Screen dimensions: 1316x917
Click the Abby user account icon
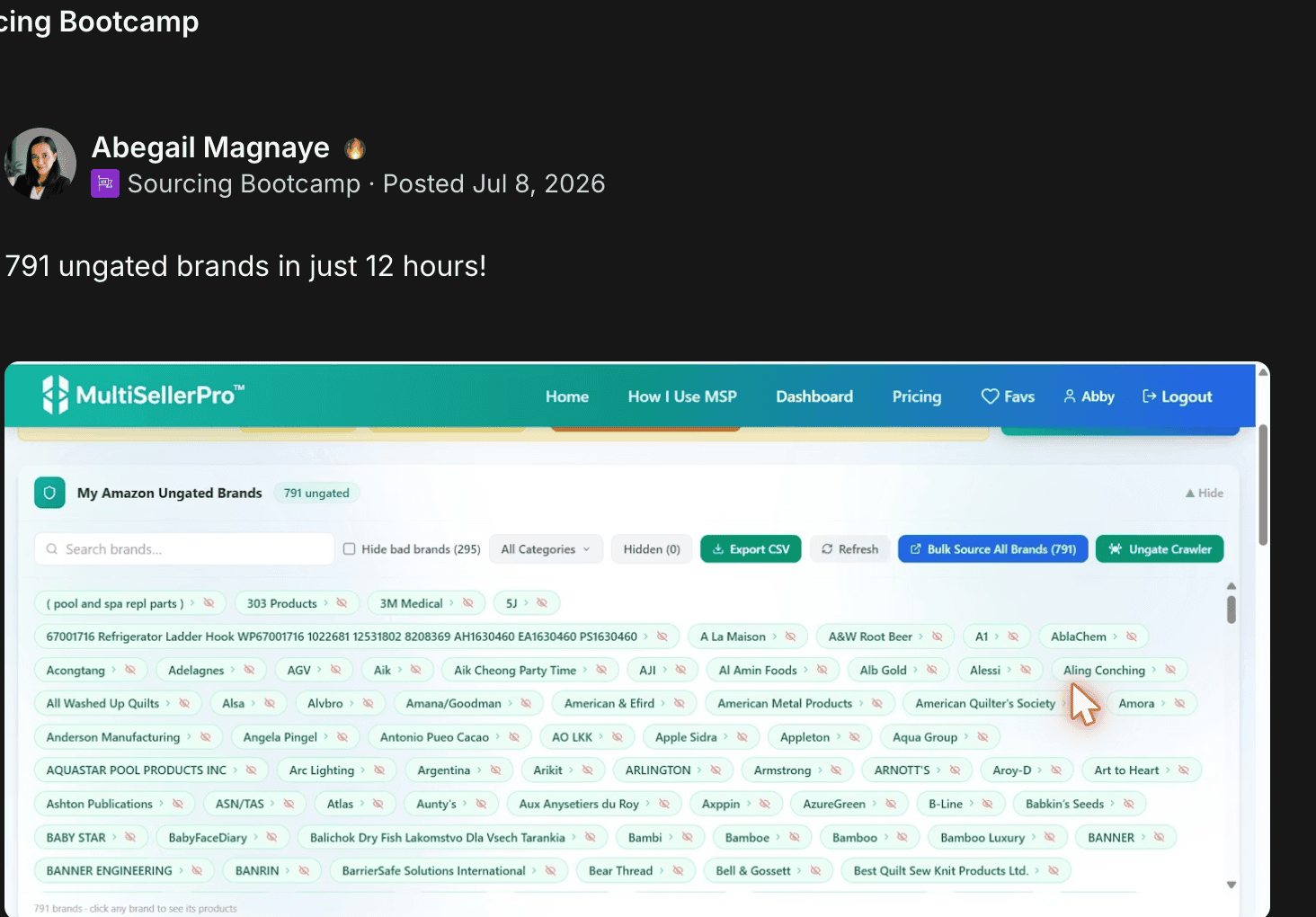1070,396
